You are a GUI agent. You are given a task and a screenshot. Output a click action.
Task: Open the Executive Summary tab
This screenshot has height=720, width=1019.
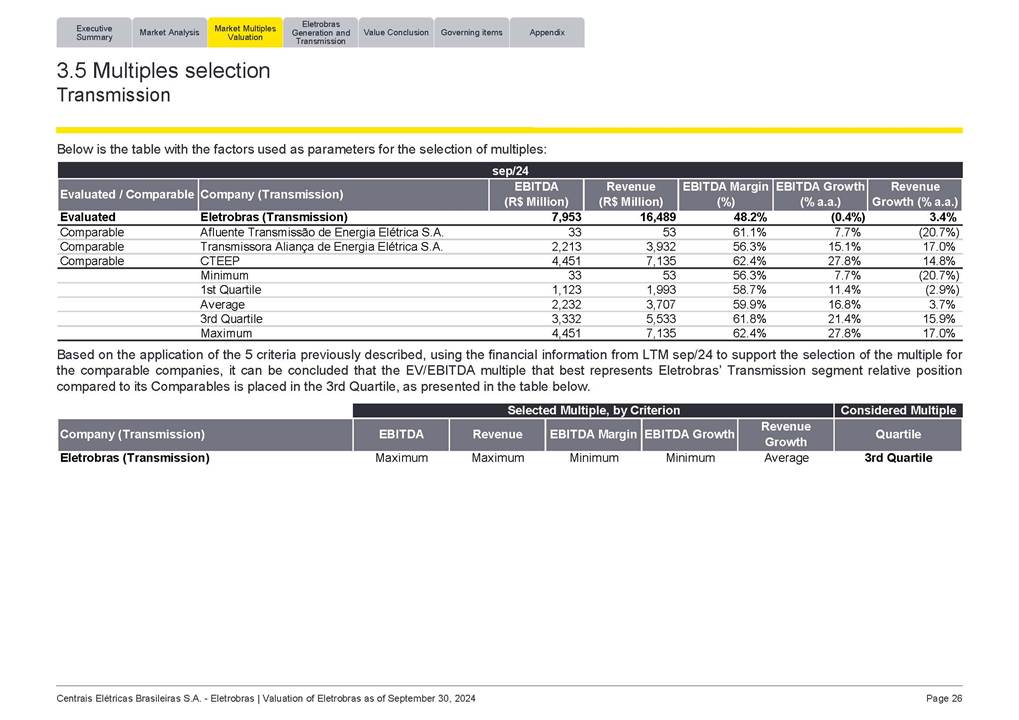click(94, 32)
